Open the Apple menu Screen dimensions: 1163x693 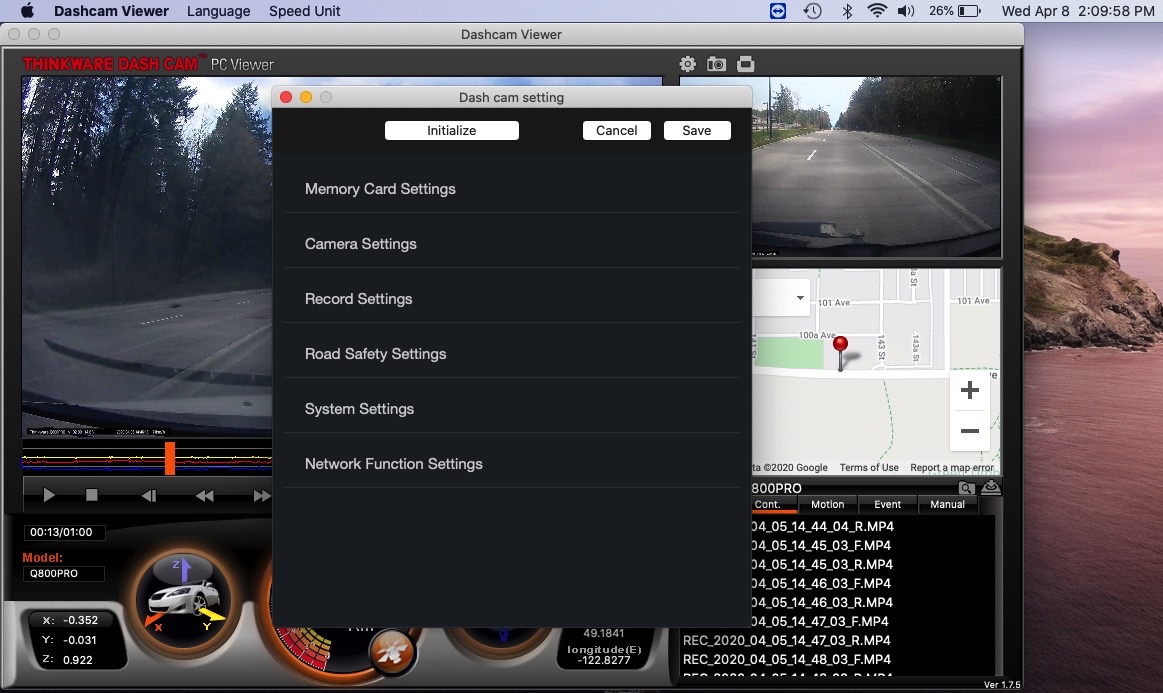pyautogui.click(x=27, y=11)
